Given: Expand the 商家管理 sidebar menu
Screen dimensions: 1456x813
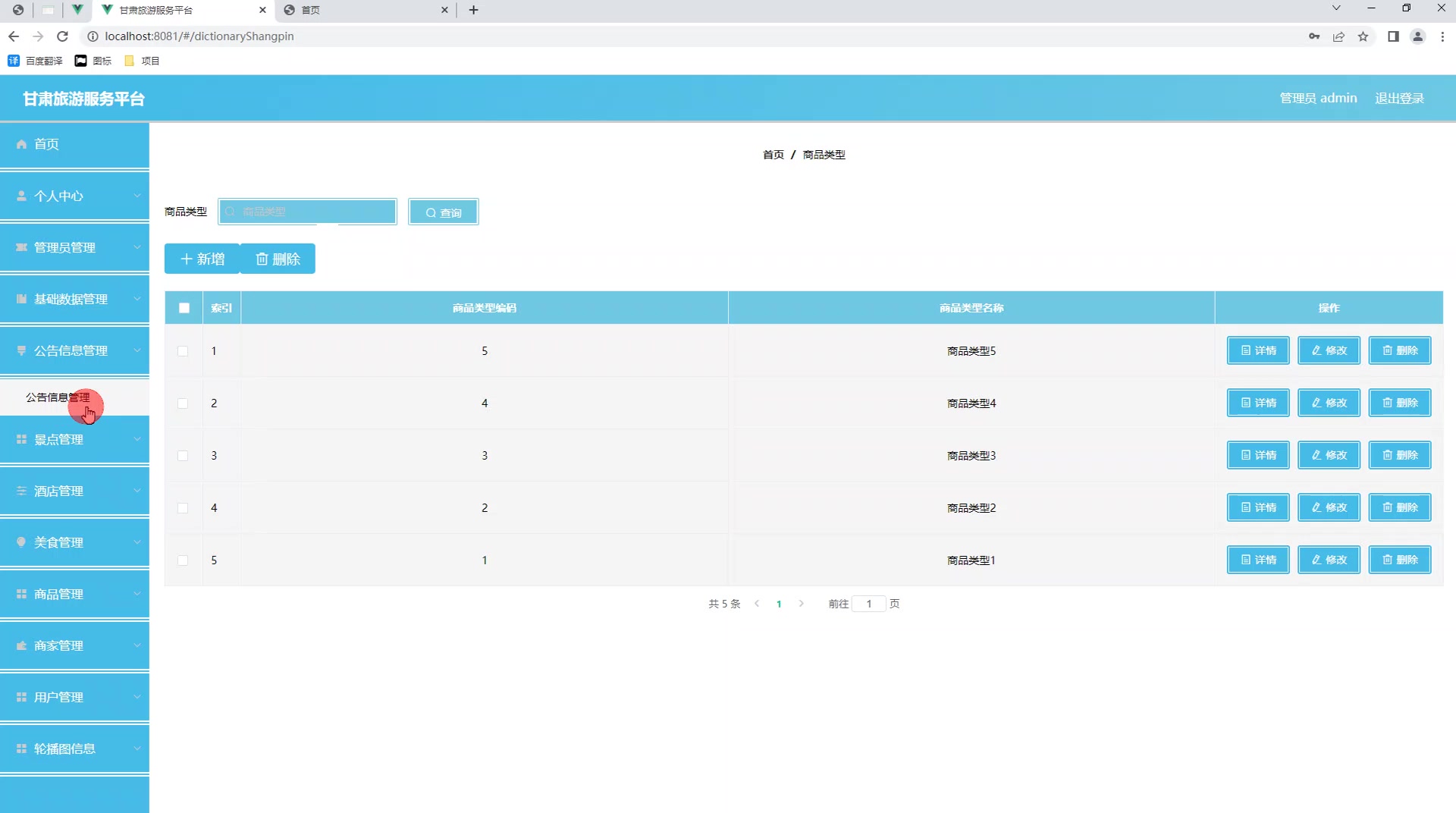Looking at the screenshot, I should pos(74,645).
